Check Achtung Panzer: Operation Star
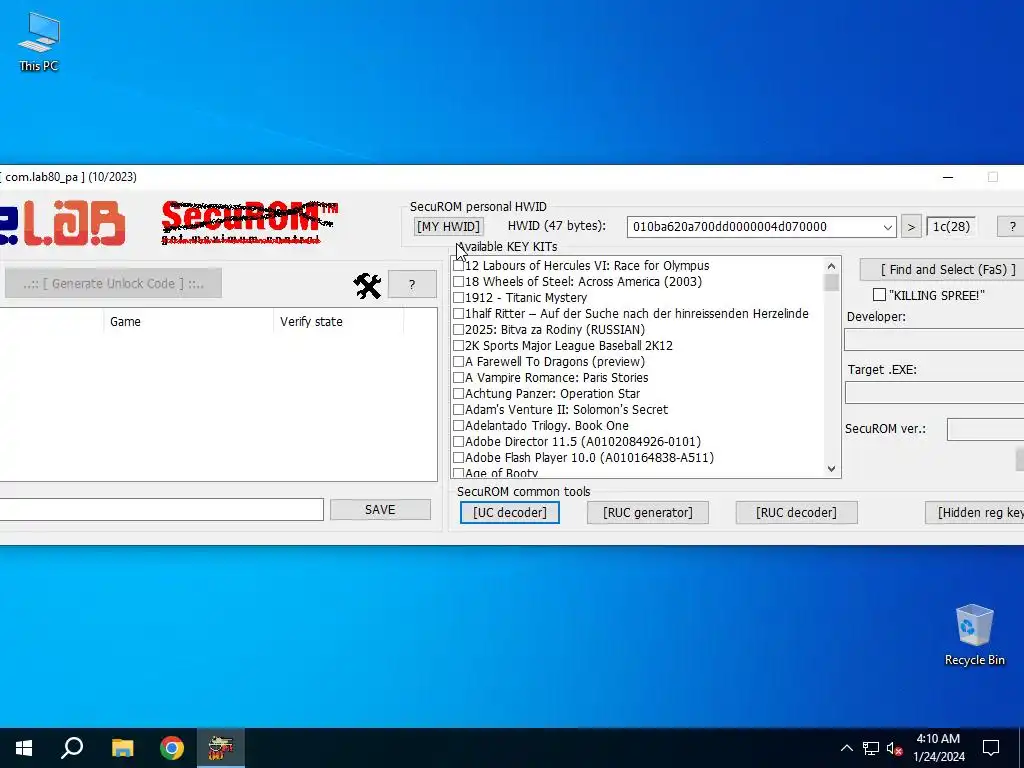Screen dimensions: 1024x768 458,394
